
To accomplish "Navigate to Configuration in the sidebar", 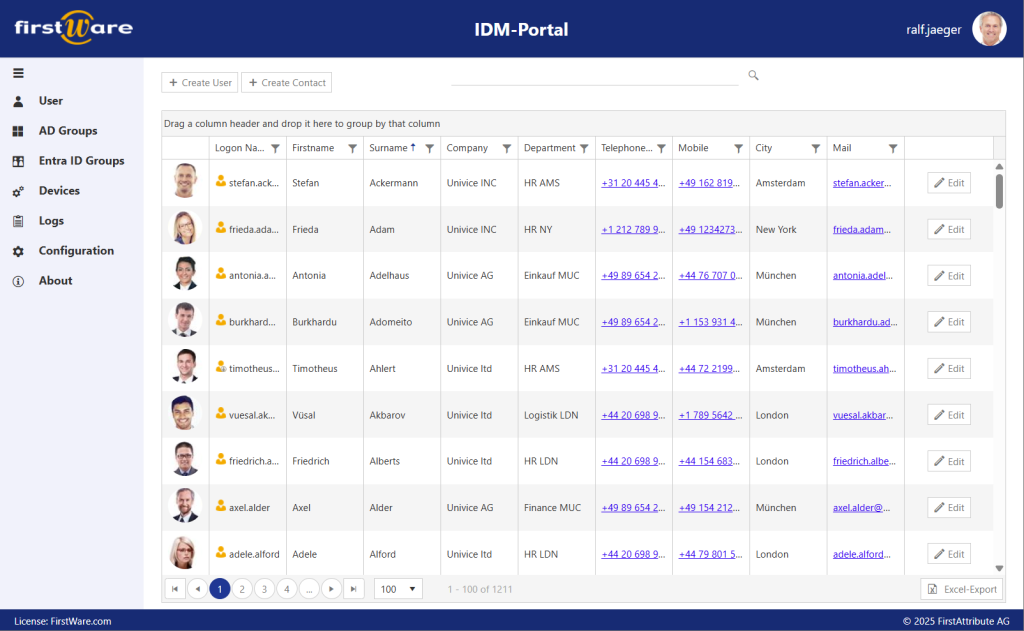I will click(76, 251).
